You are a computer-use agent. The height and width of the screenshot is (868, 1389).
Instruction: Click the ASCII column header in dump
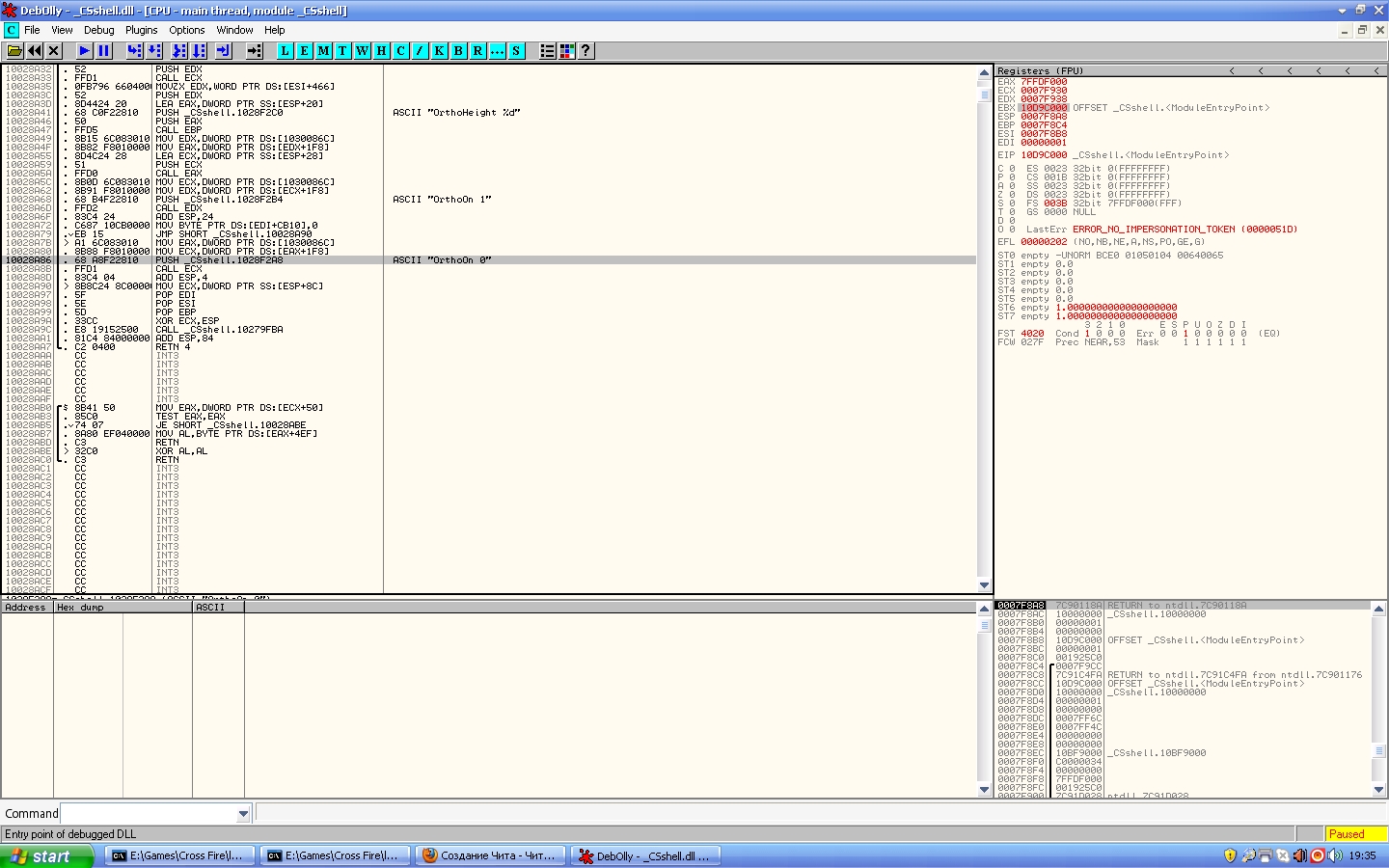pos(218,608)
